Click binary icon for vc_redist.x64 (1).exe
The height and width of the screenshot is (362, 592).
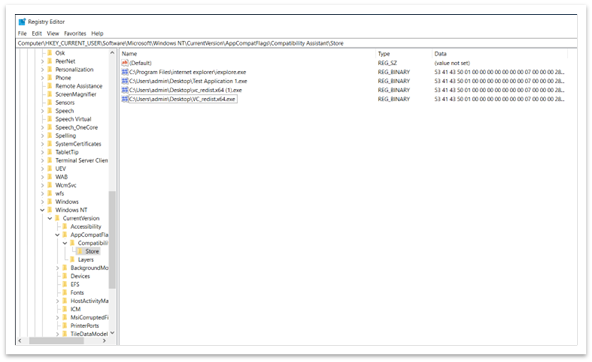click(x=125, y=90)
